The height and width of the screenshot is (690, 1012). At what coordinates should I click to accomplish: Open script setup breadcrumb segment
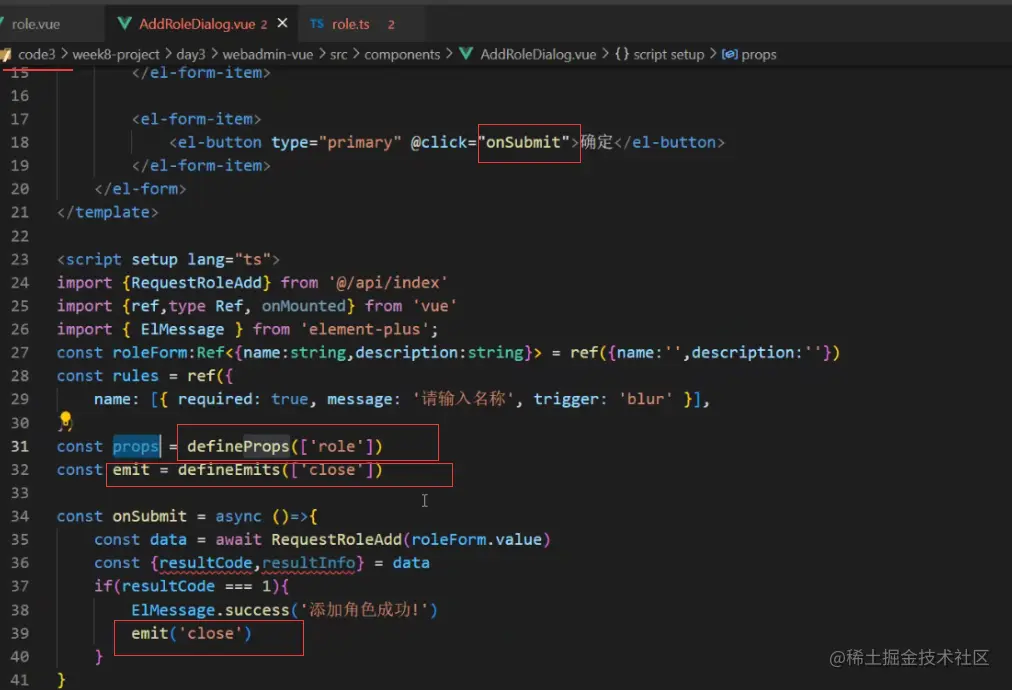tap(668, 54)
